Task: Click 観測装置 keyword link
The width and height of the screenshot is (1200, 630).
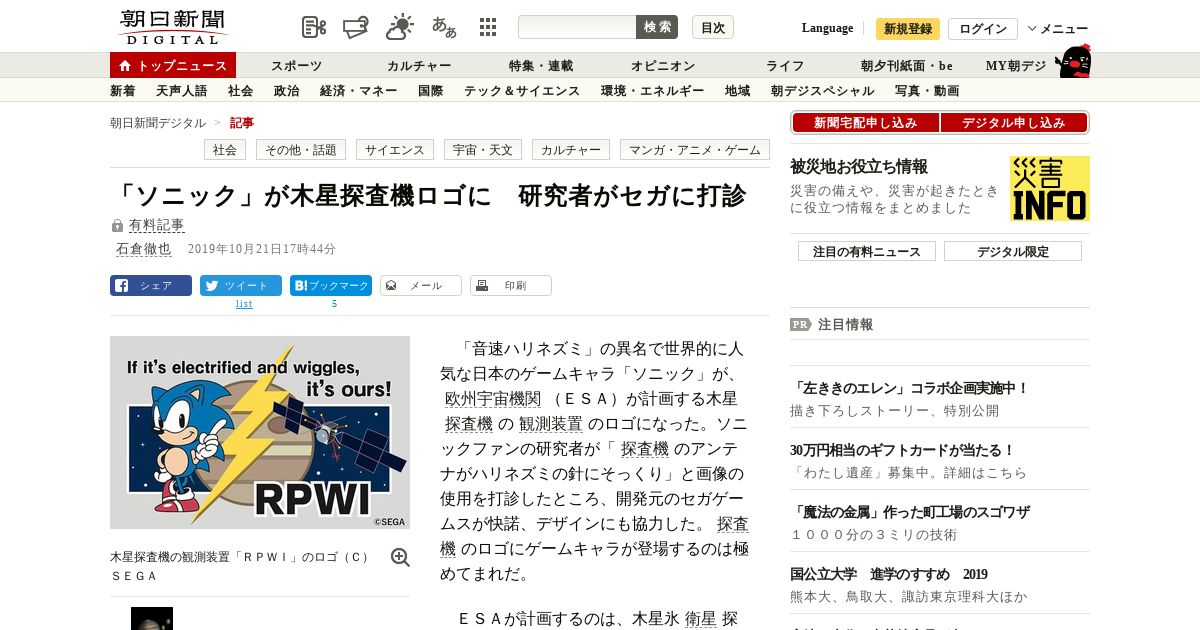Action: [550, 424]
